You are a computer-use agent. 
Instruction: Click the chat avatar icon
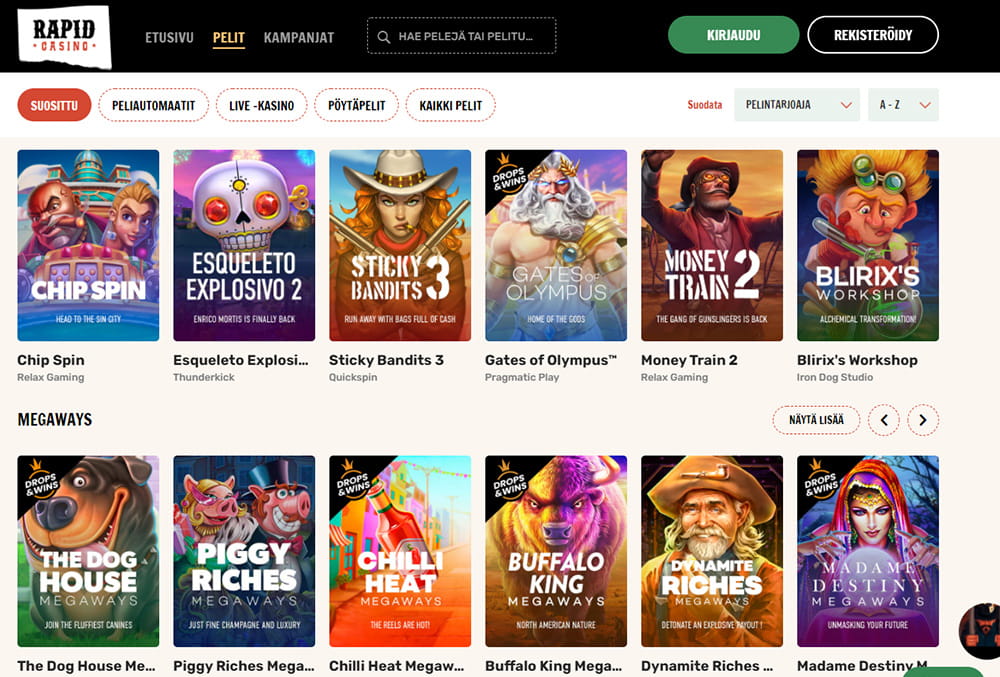(x=980, y=630)
